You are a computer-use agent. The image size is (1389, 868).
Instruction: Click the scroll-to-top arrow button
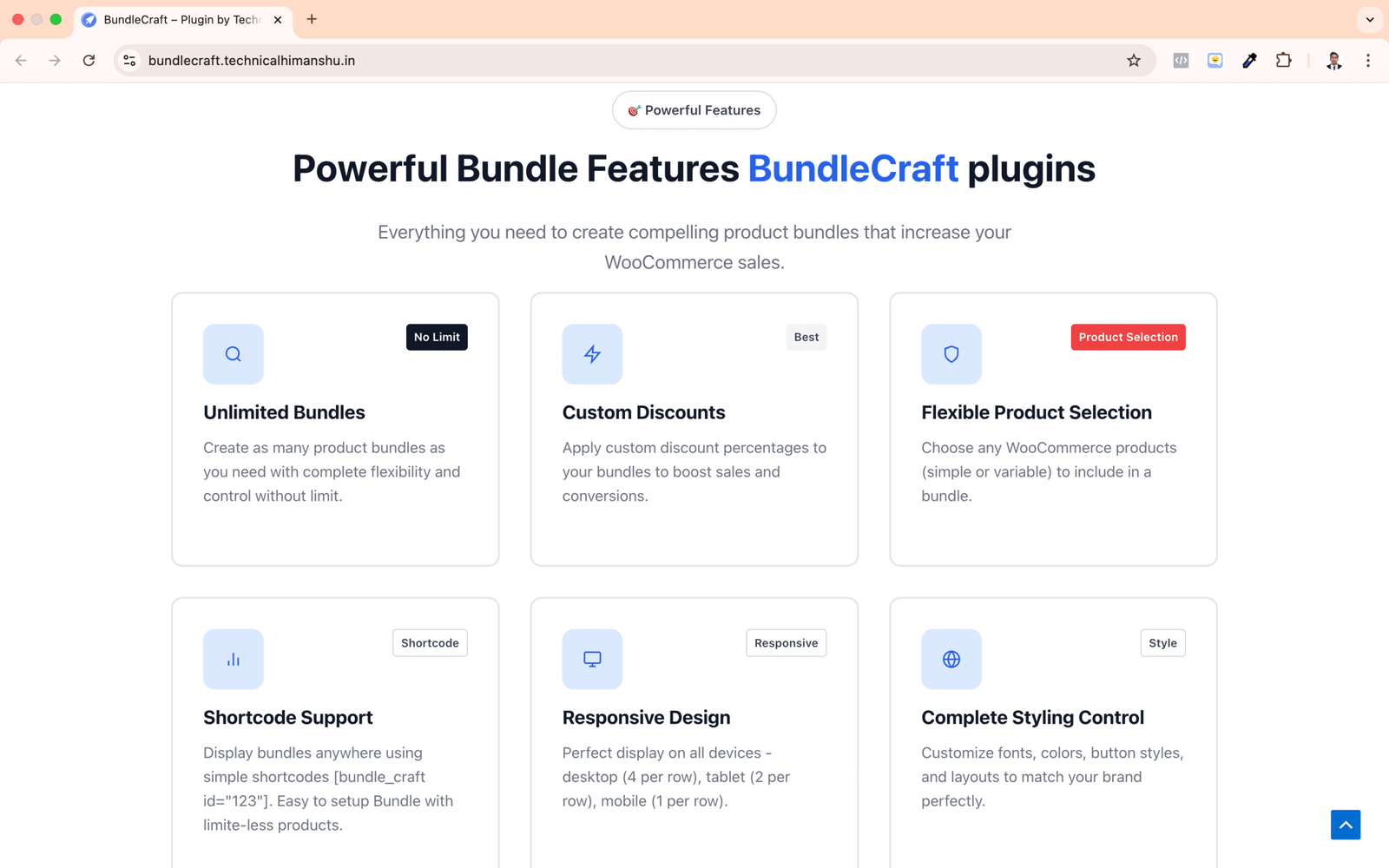coord(1345,825)
